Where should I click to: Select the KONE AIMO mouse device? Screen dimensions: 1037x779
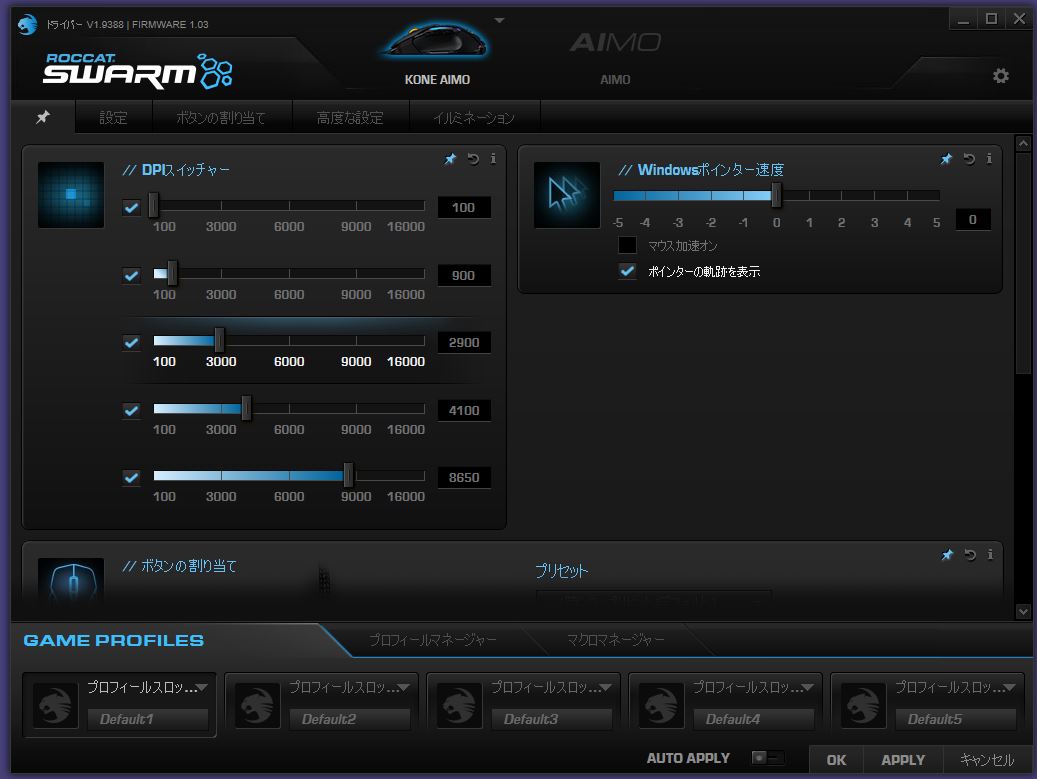(436, 53)
